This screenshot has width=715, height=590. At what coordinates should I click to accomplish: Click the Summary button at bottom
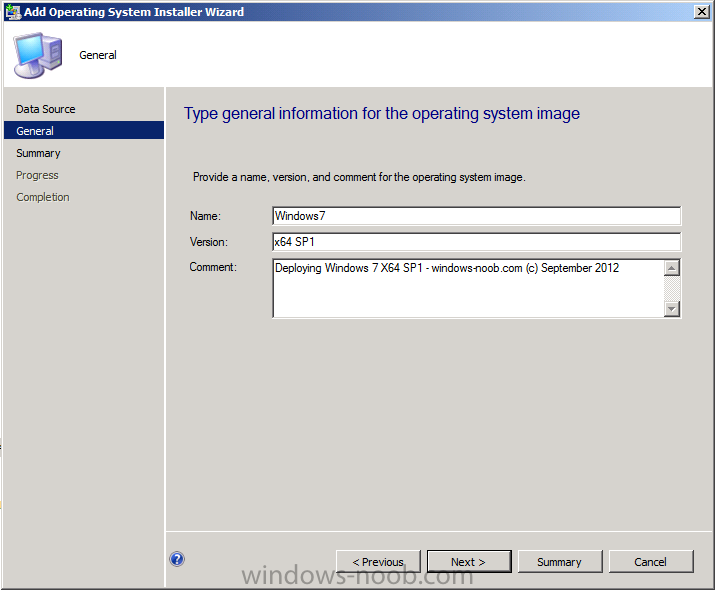(x=560, y=562)
